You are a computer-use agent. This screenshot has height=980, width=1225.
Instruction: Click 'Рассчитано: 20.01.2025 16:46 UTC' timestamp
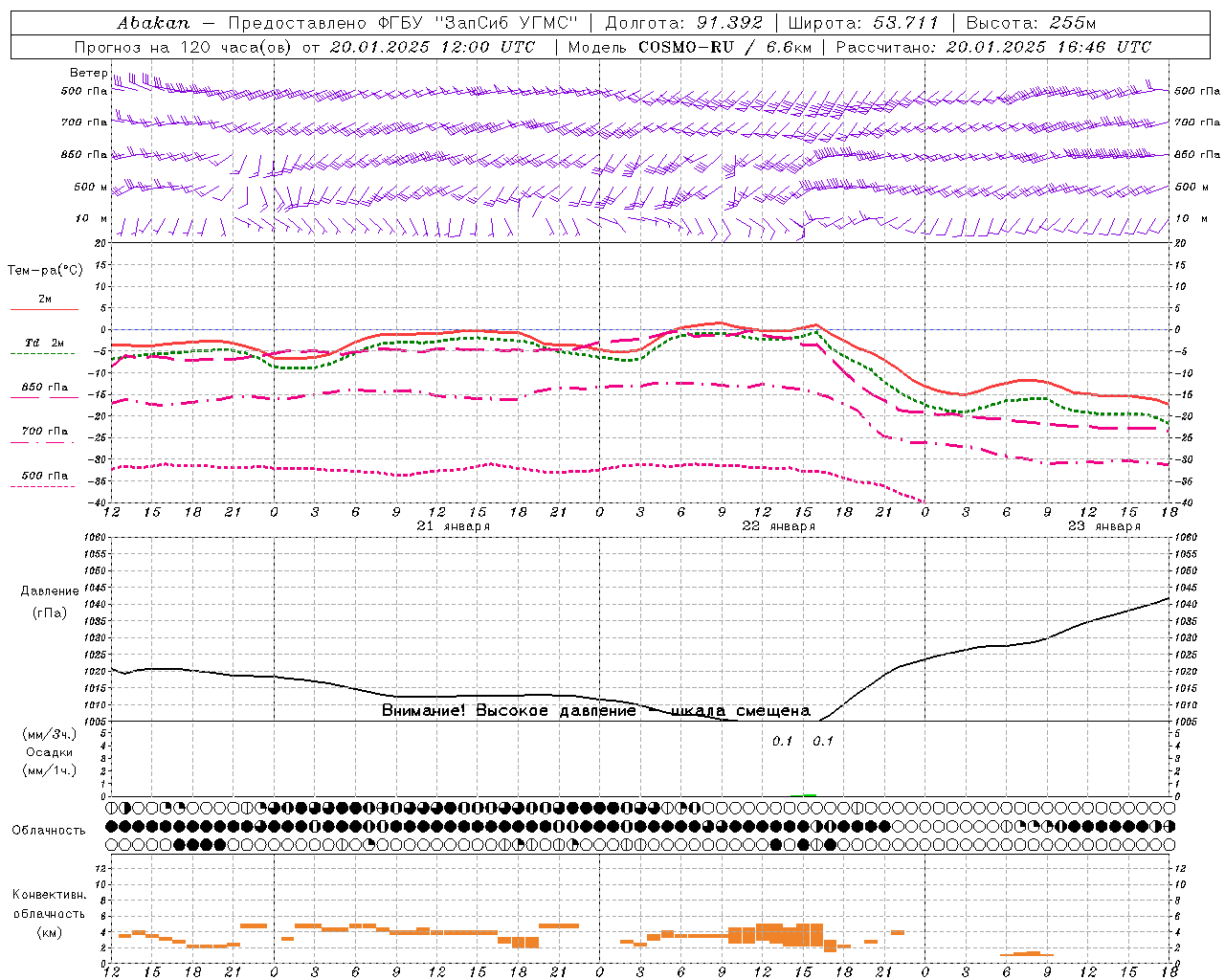[993, 47]
